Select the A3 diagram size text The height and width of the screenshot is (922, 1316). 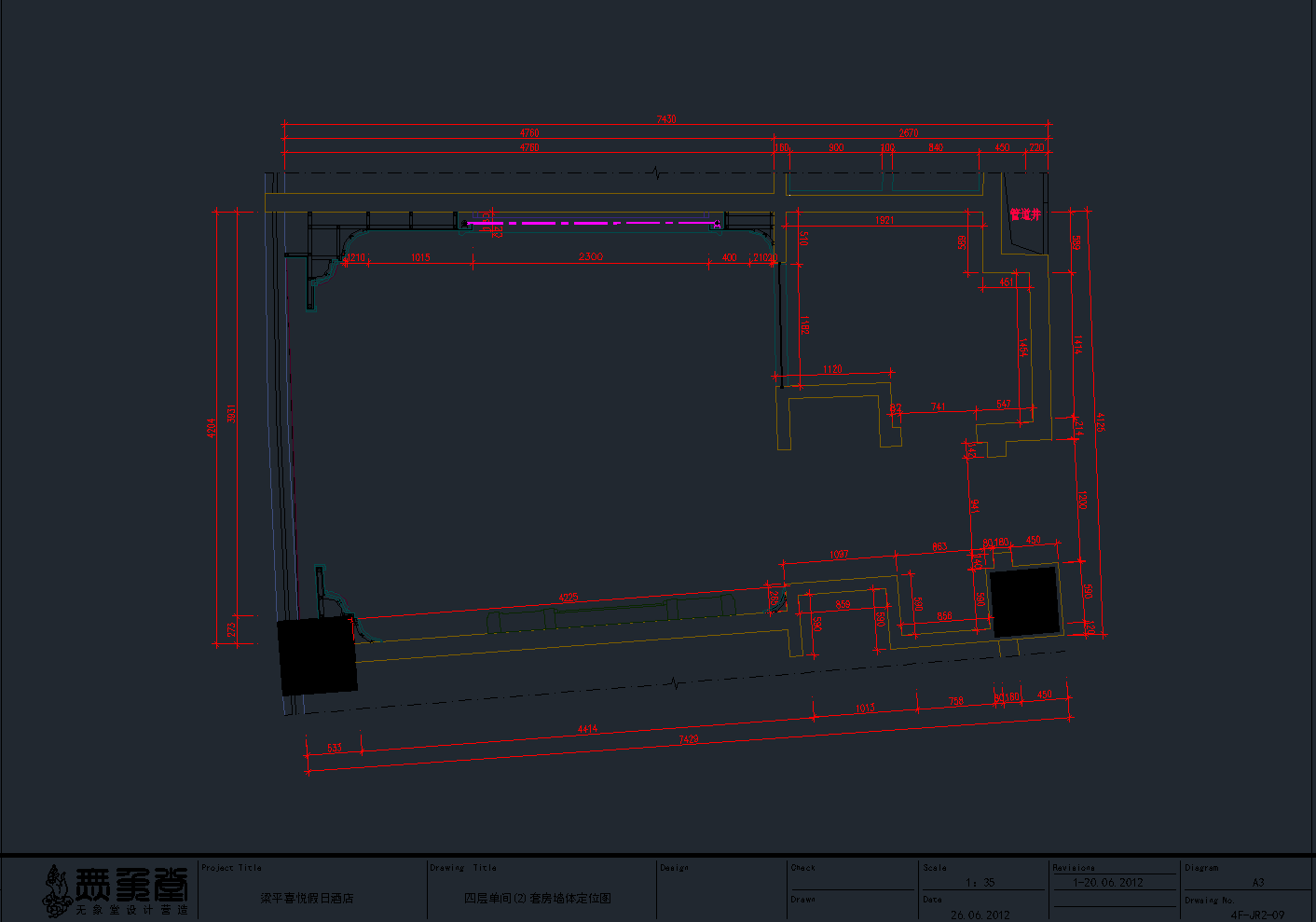pyautogui.click(x=1257, y=882)
